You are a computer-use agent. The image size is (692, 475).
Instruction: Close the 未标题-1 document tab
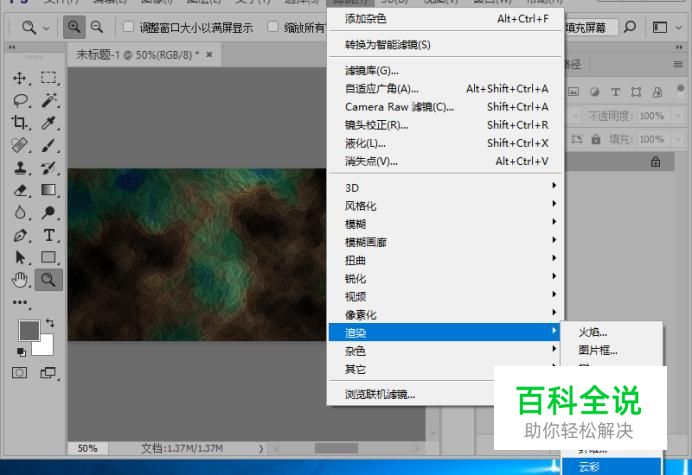(210, 54)
